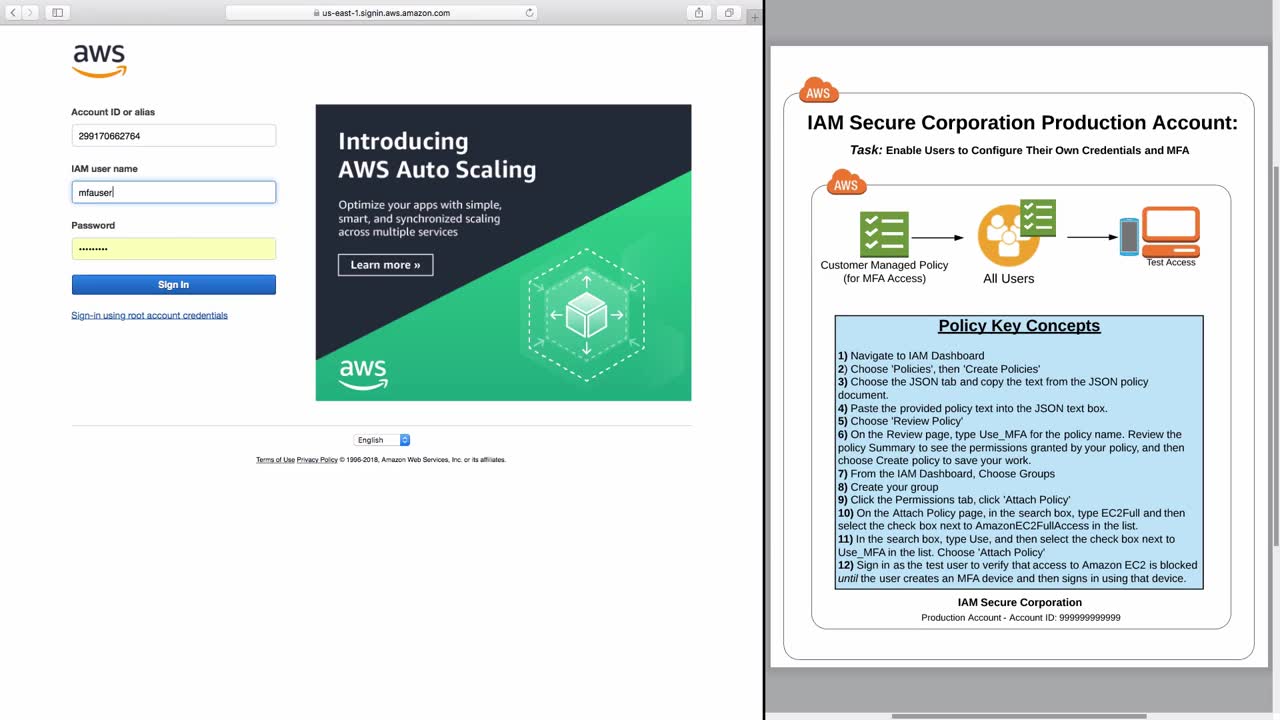Open the Privacy Policy link
The image size is (1280, 720).
point(317,460)
